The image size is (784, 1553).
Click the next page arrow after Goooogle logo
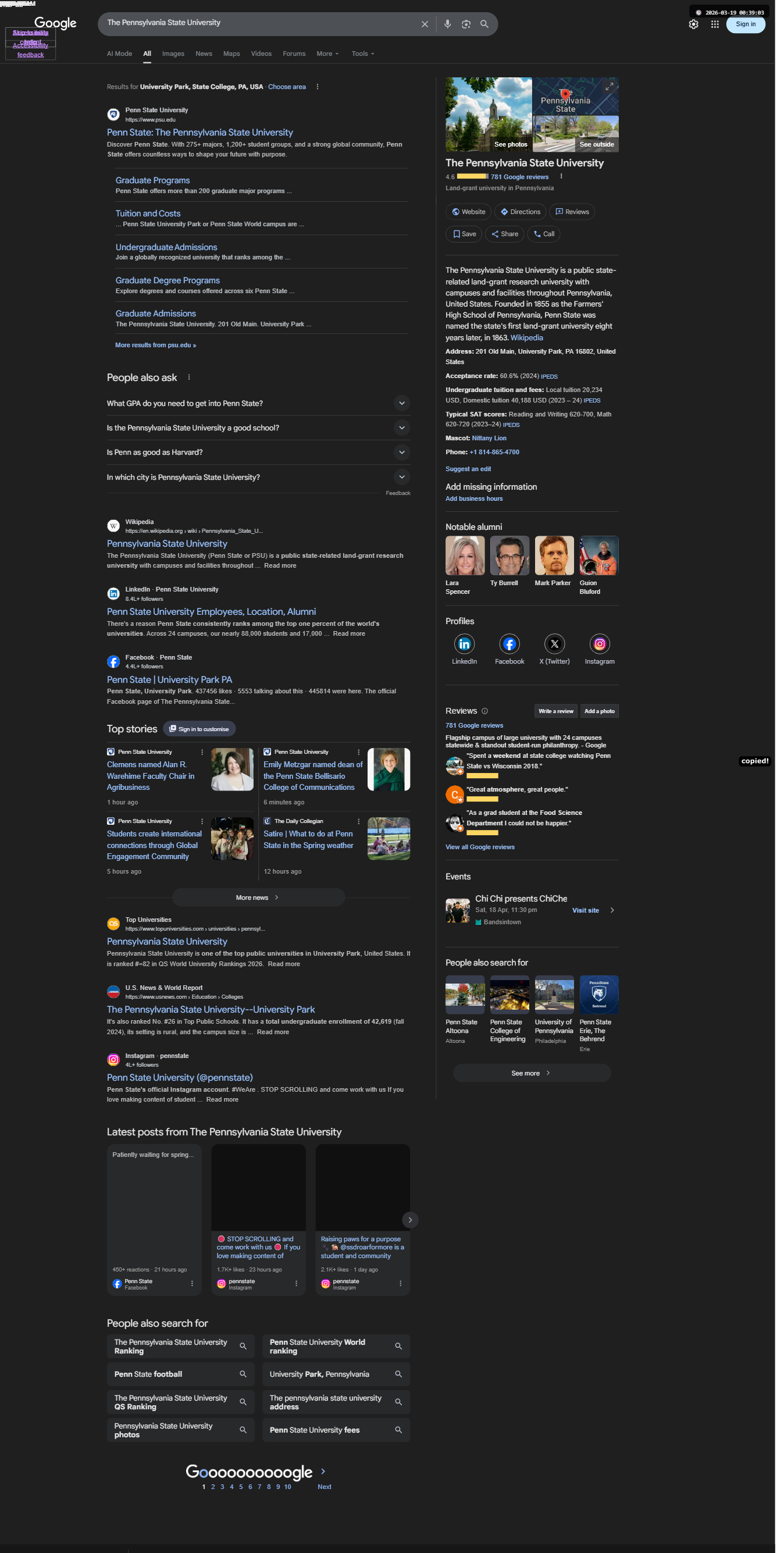pyautogui.click(x=323, y=1472)
